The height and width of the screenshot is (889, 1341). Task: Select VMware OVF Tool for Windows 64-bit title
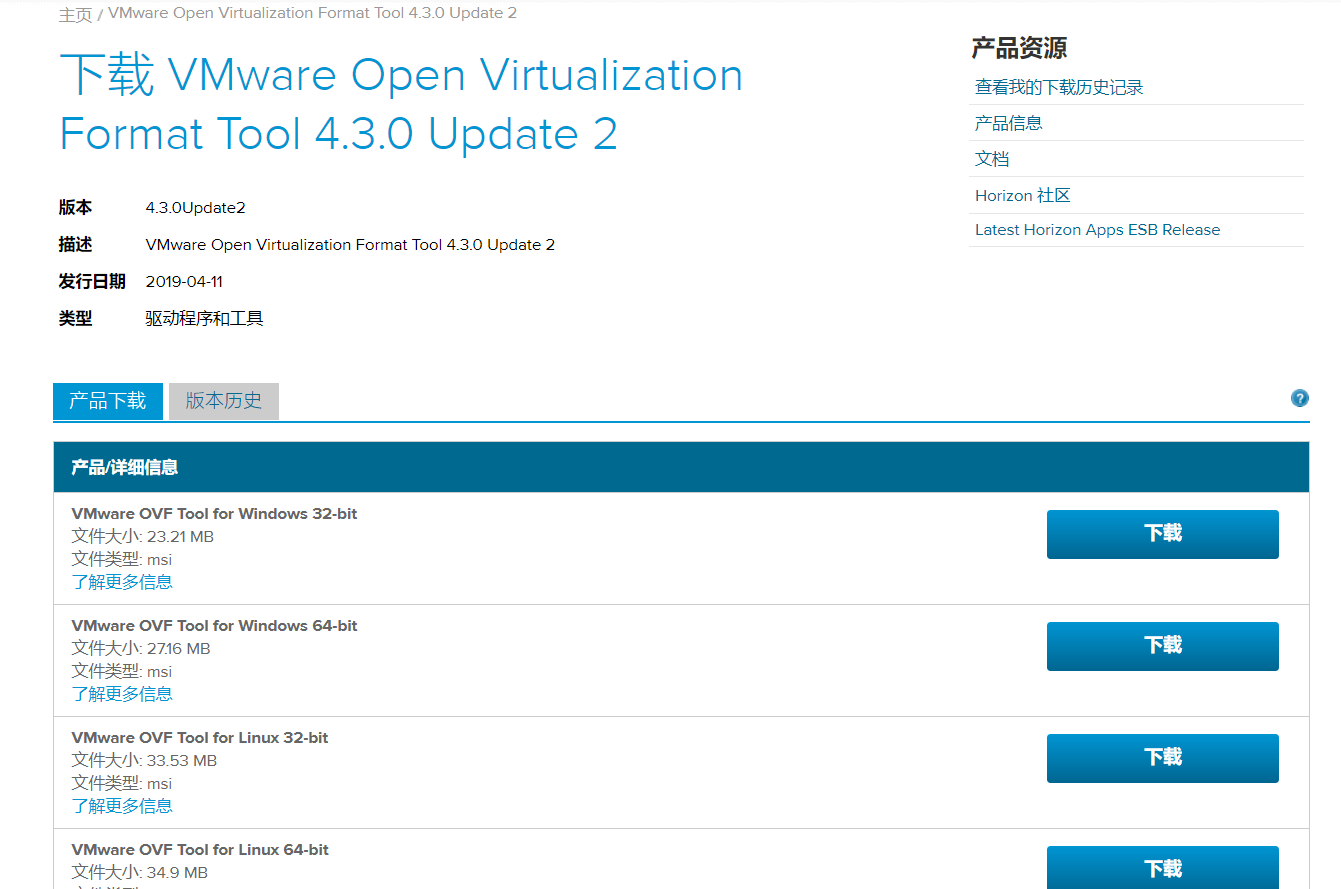pyautogui.click(x=214, y=626)
